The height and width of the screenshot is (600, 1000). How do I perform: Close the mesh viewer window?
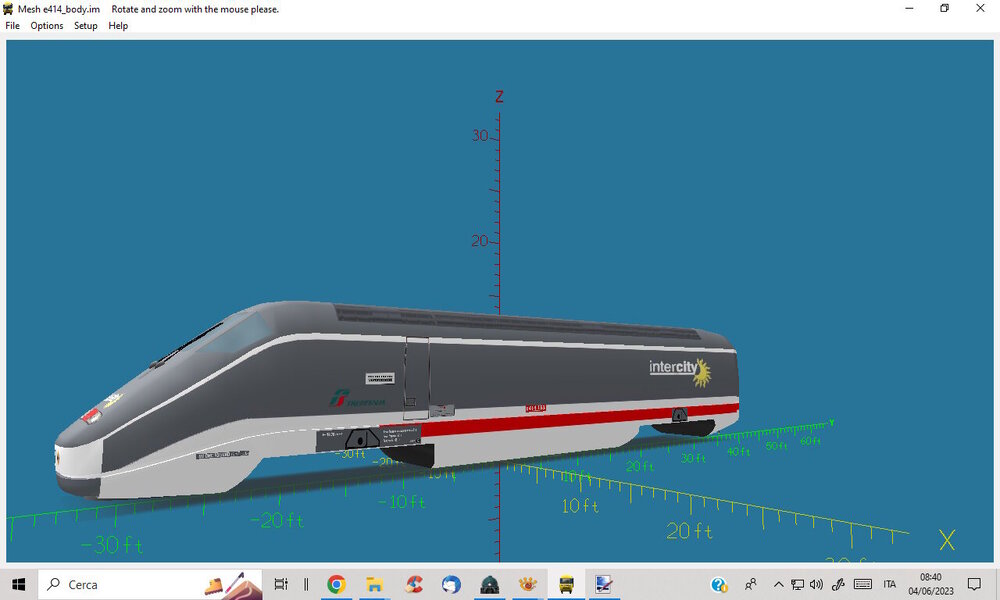[980, 8]
